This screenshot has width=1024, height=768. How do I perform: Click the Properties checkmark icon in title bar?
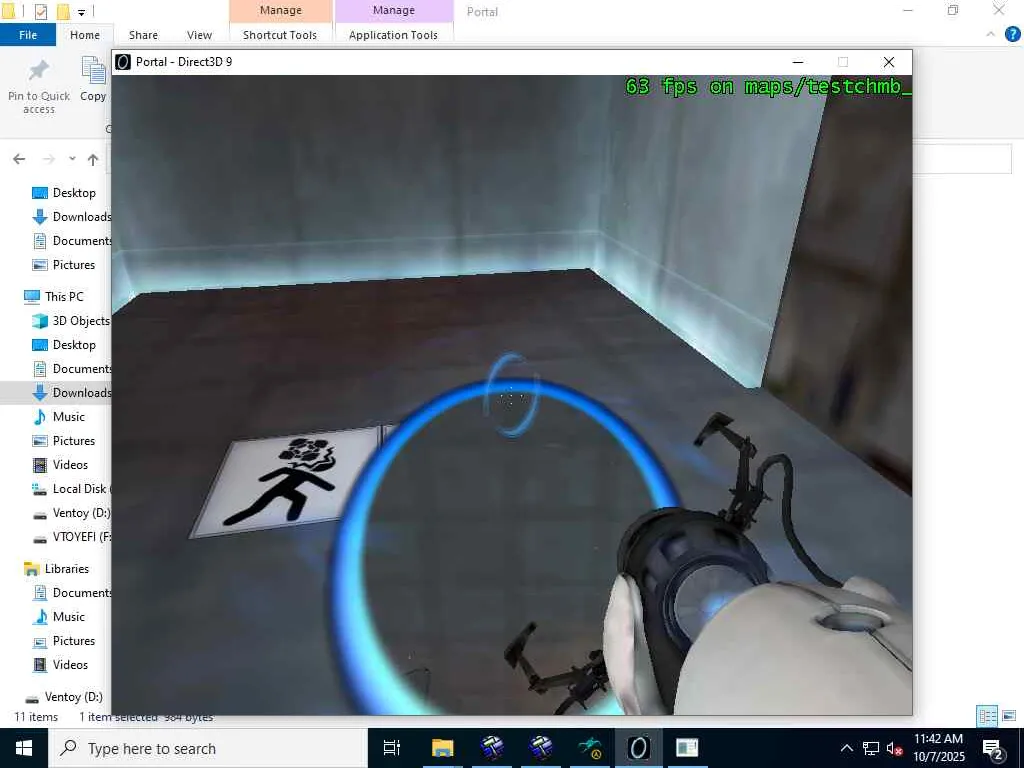[x=40, y=11]
